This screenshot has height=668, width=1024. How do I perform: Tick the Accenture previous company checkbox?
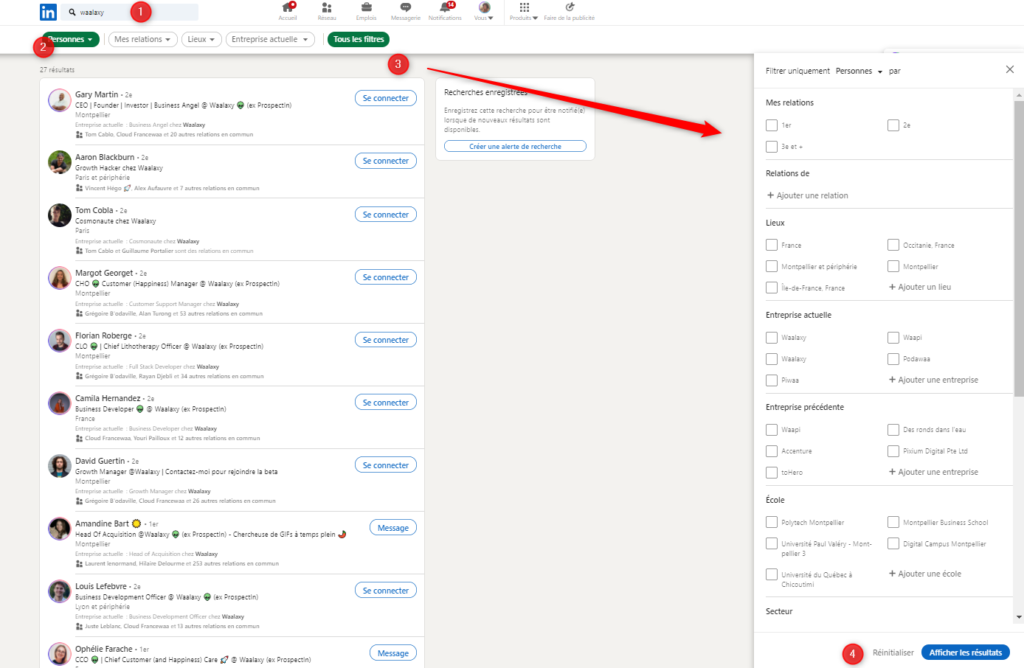[772, 451]
